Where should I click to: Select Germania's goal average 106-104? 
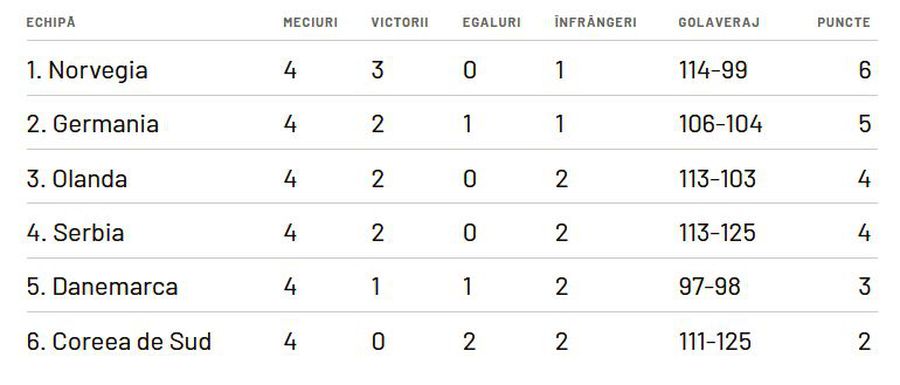(x=720, y=124)
